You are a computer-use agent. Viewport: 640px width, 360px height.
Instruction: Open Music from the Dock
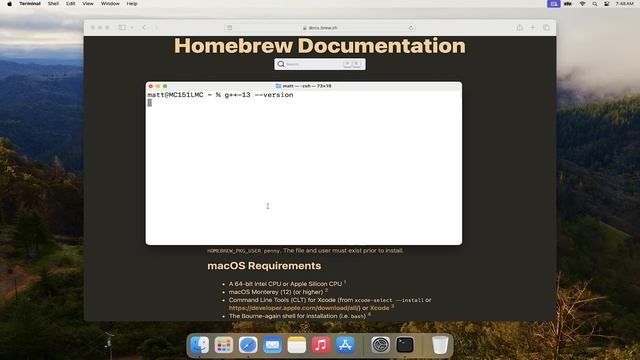point(321,345)
